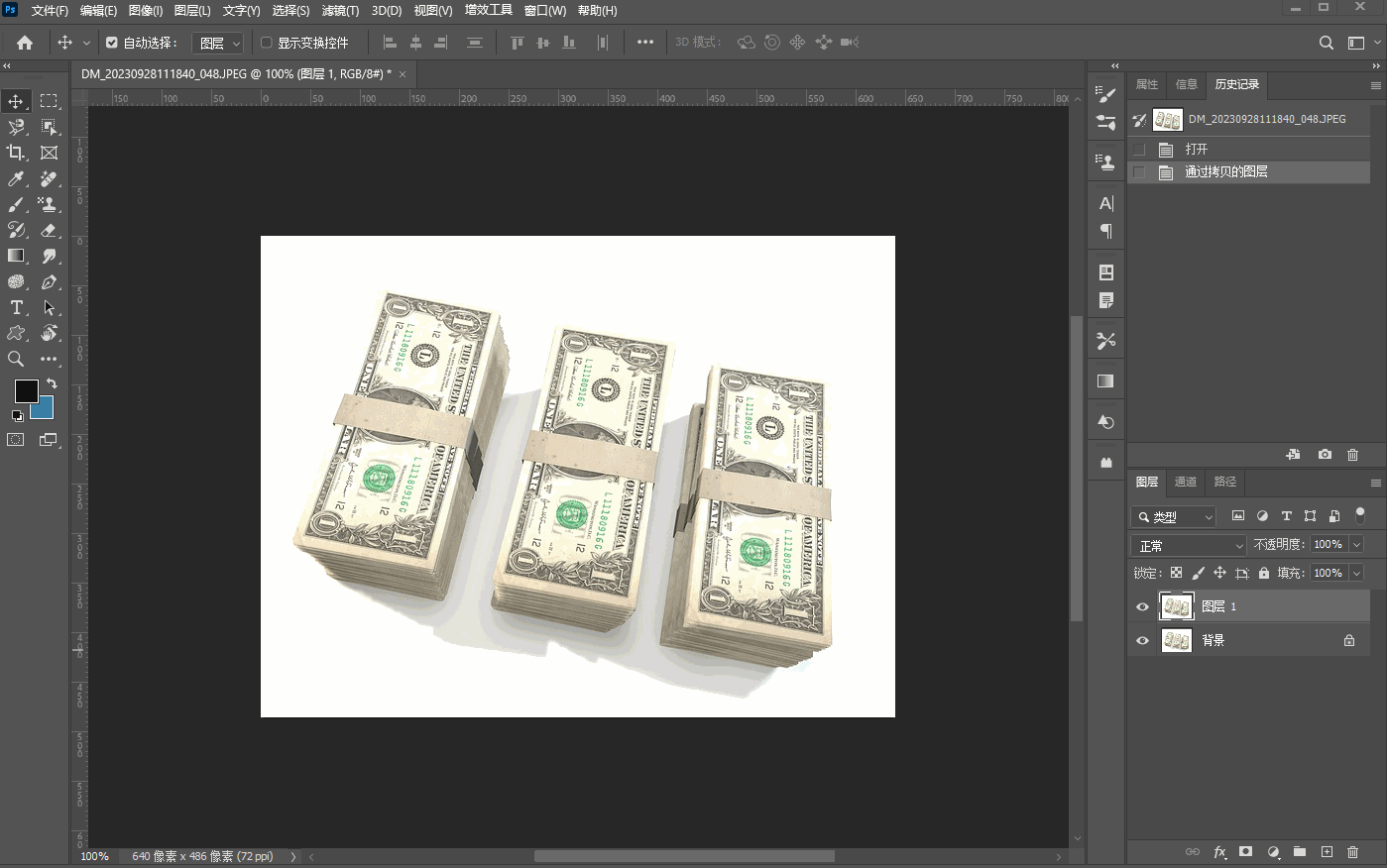Open the blend mode 正常 dropdown
1387x868 pixels.
(1189, 546)
